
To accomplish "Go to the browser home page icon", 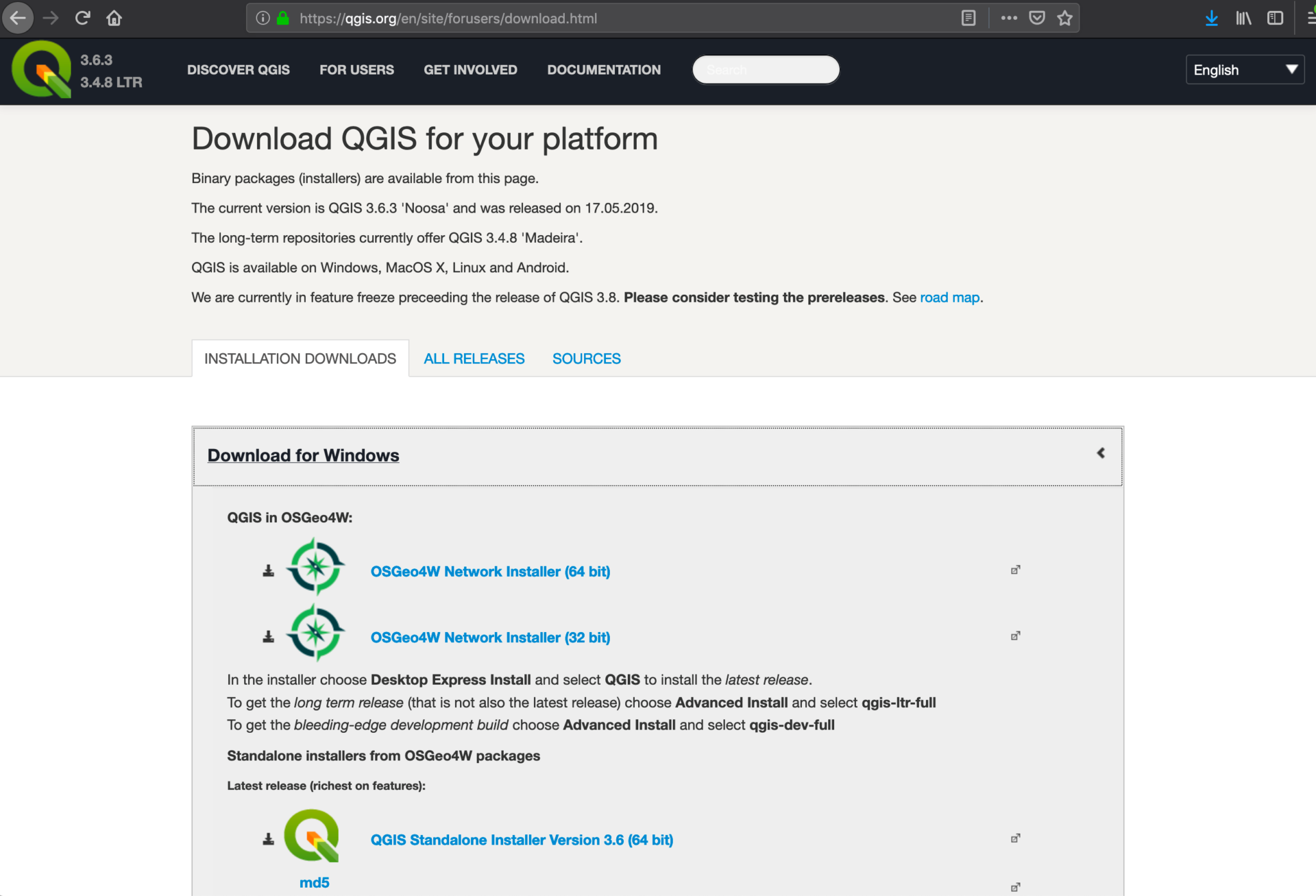I will click(x=114, y=18).
